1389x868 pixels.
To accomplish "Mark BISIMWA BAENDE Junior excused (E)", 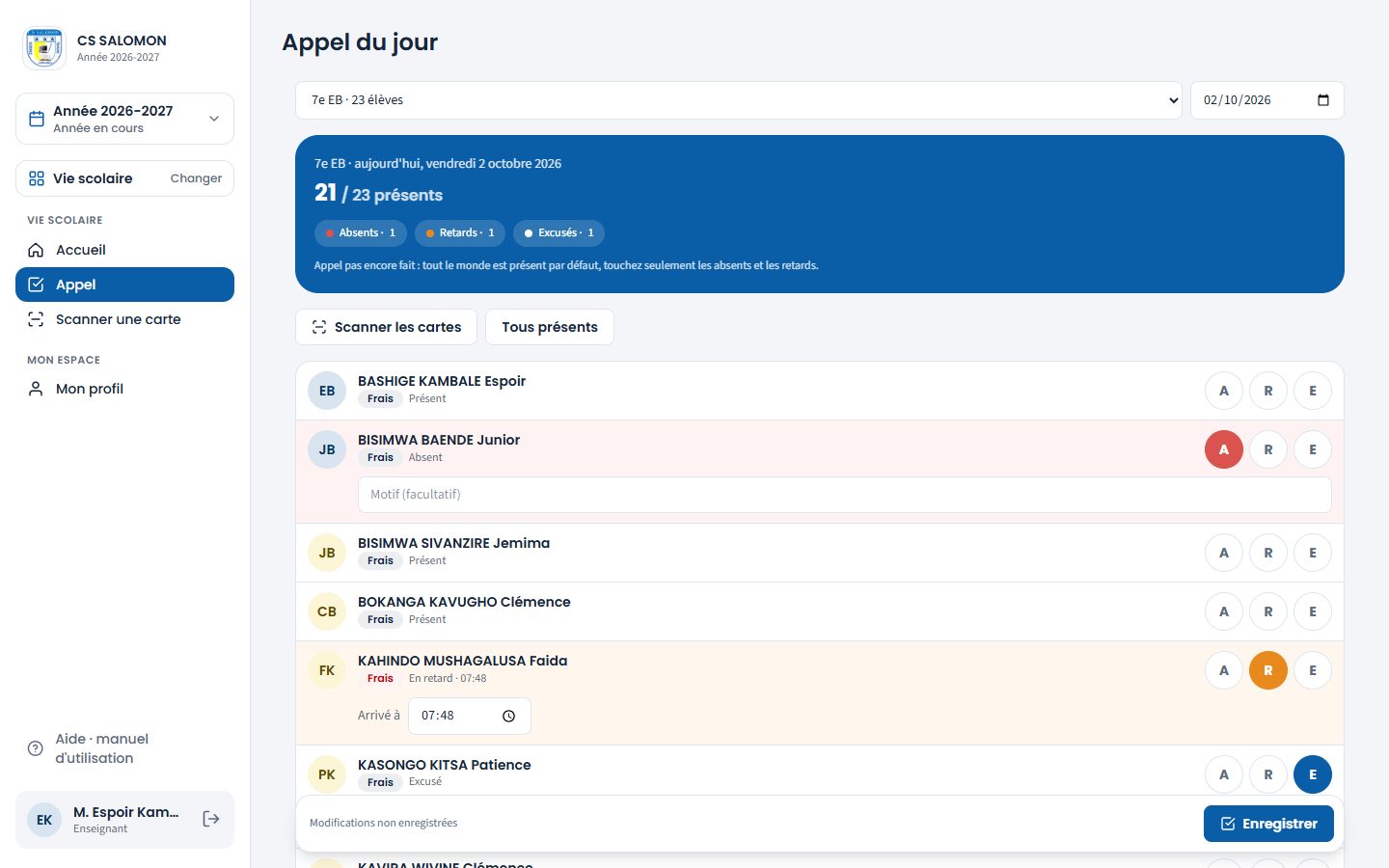I will coord(1313,449).
